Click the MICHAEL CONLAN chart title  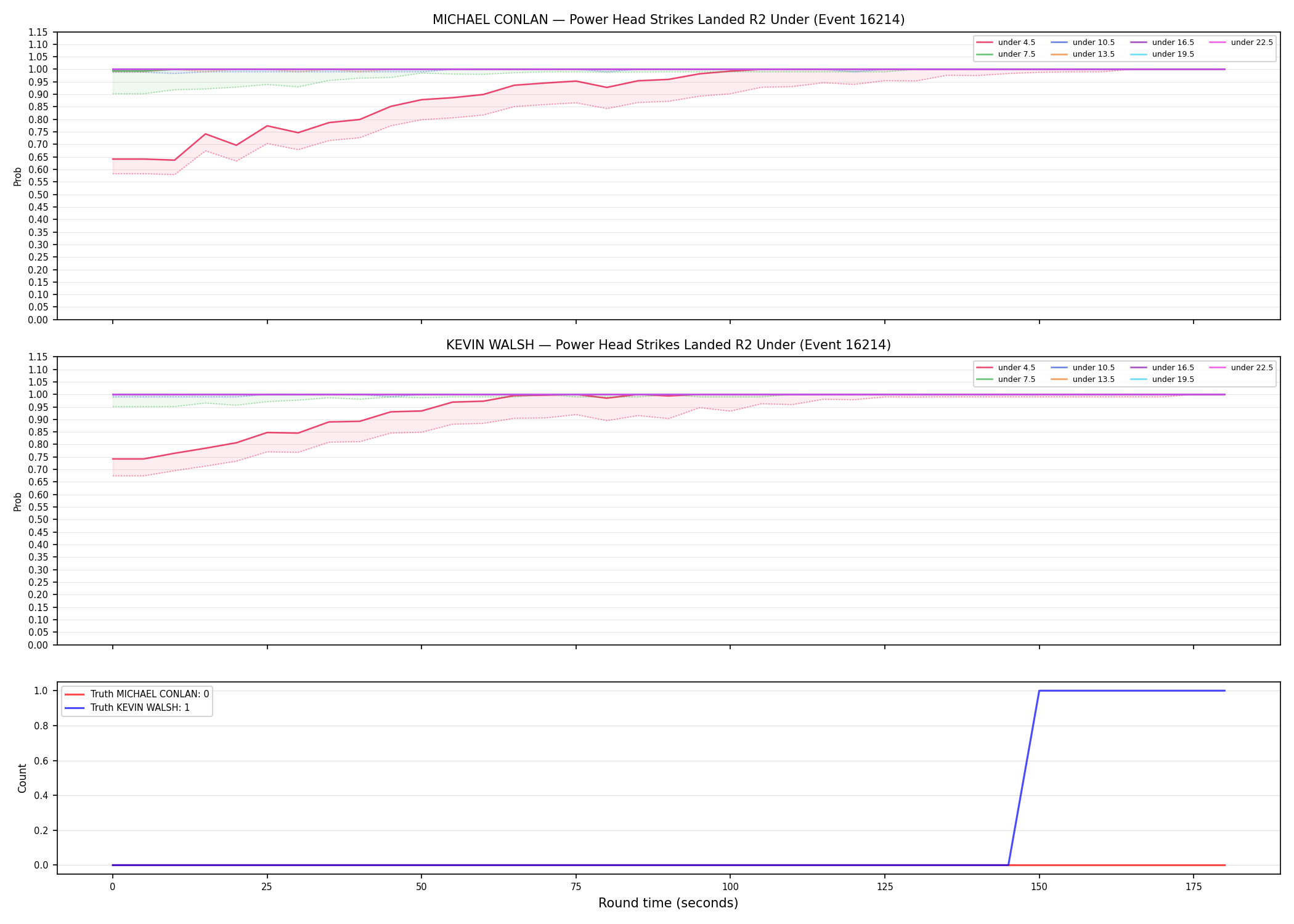click(x=669, y=20)
